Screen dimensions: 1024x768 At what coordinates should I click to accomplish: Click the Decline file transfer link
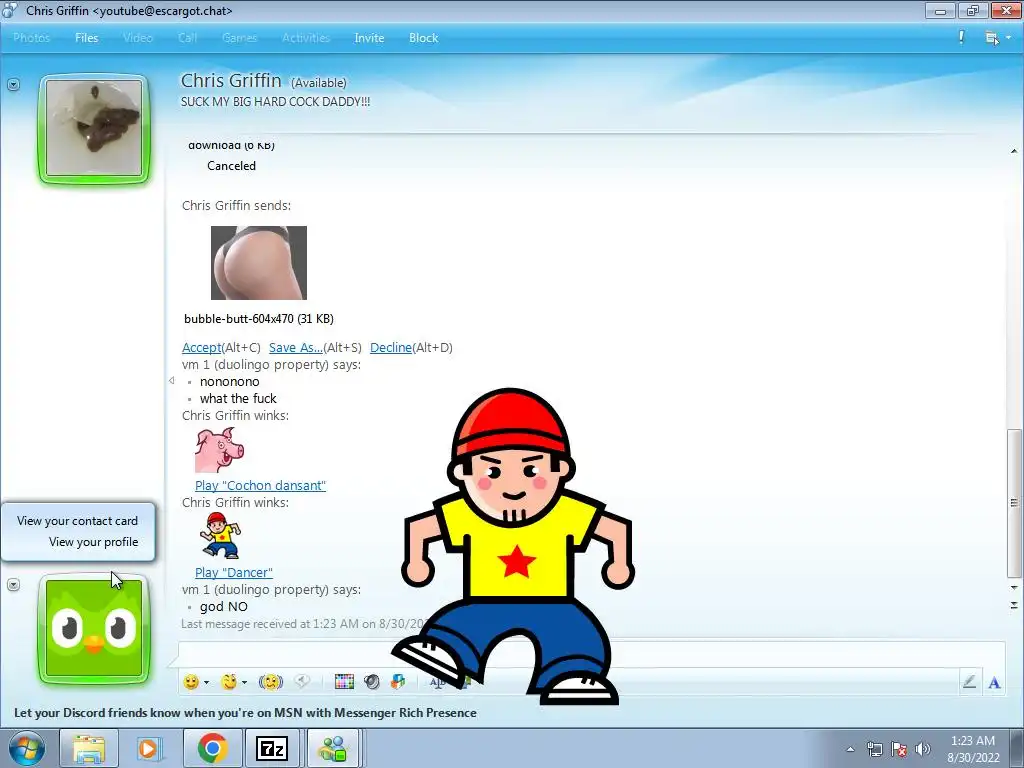[391, 347]
